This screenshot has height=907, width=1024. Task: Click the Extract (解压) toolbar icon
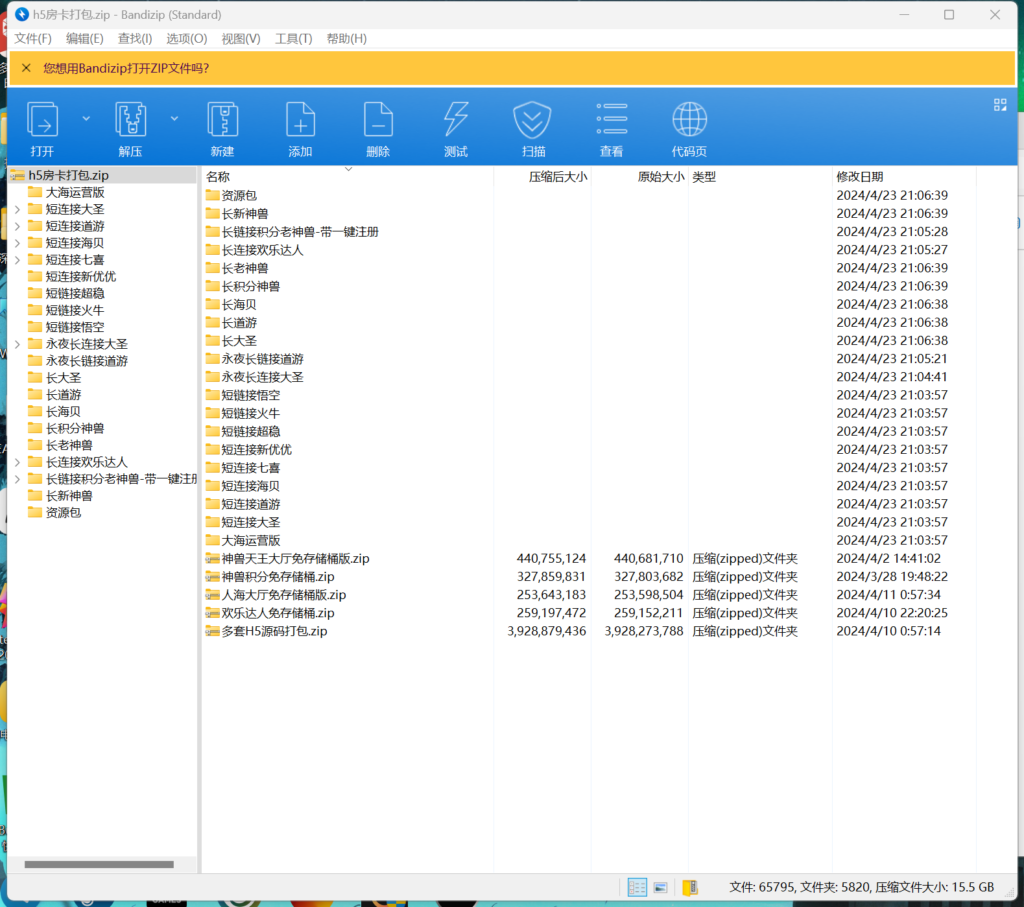(x=130, y=121)
